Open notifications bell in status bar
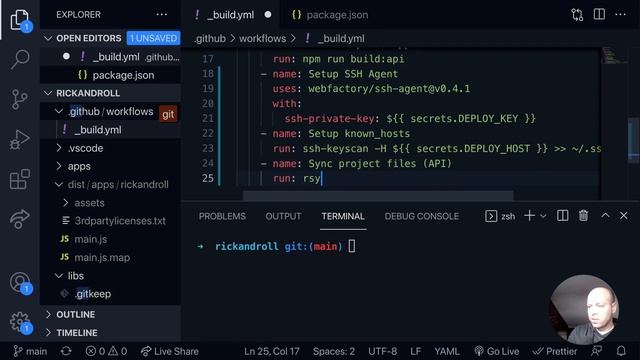 click(x=621, y=351)
